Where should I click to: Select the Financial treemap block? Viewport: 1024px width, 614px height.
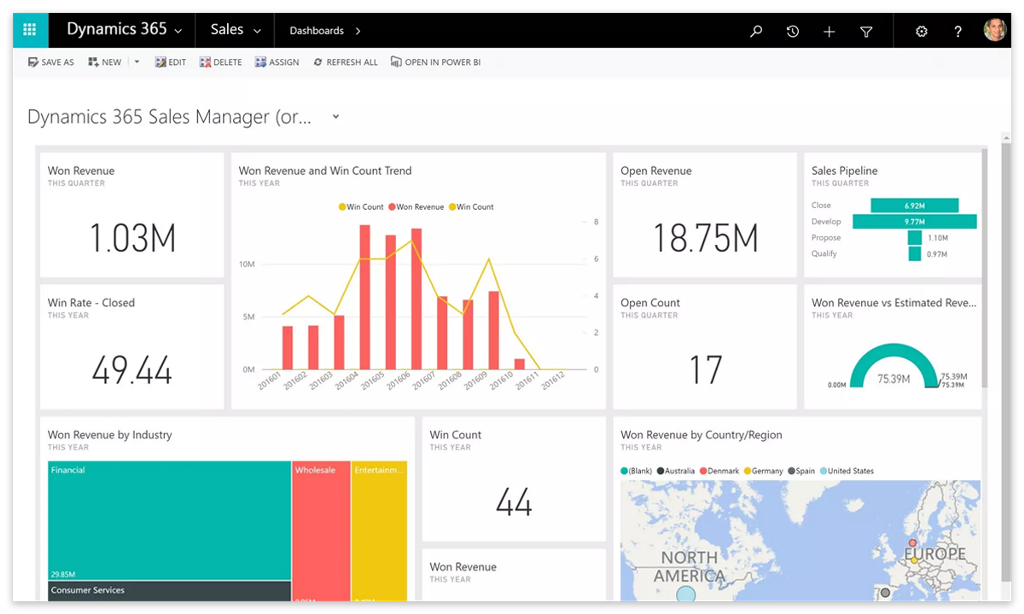(x=169, y=521)
